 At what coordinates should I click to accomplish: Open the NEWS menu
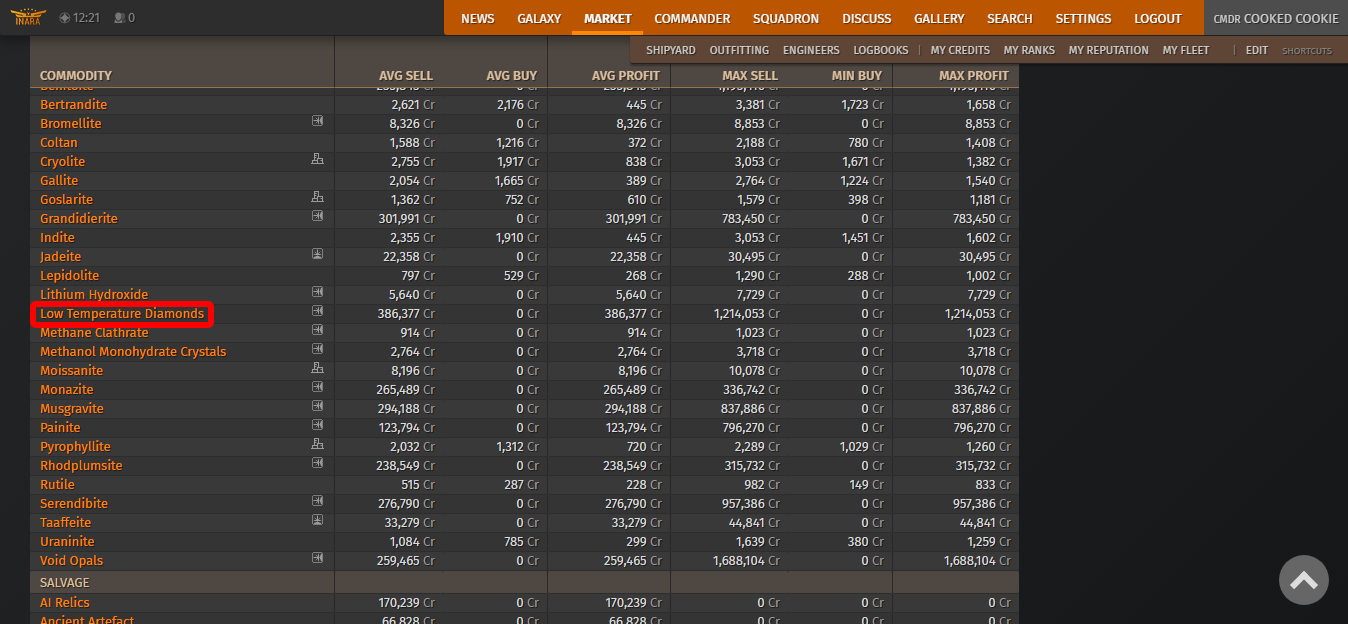478,18
